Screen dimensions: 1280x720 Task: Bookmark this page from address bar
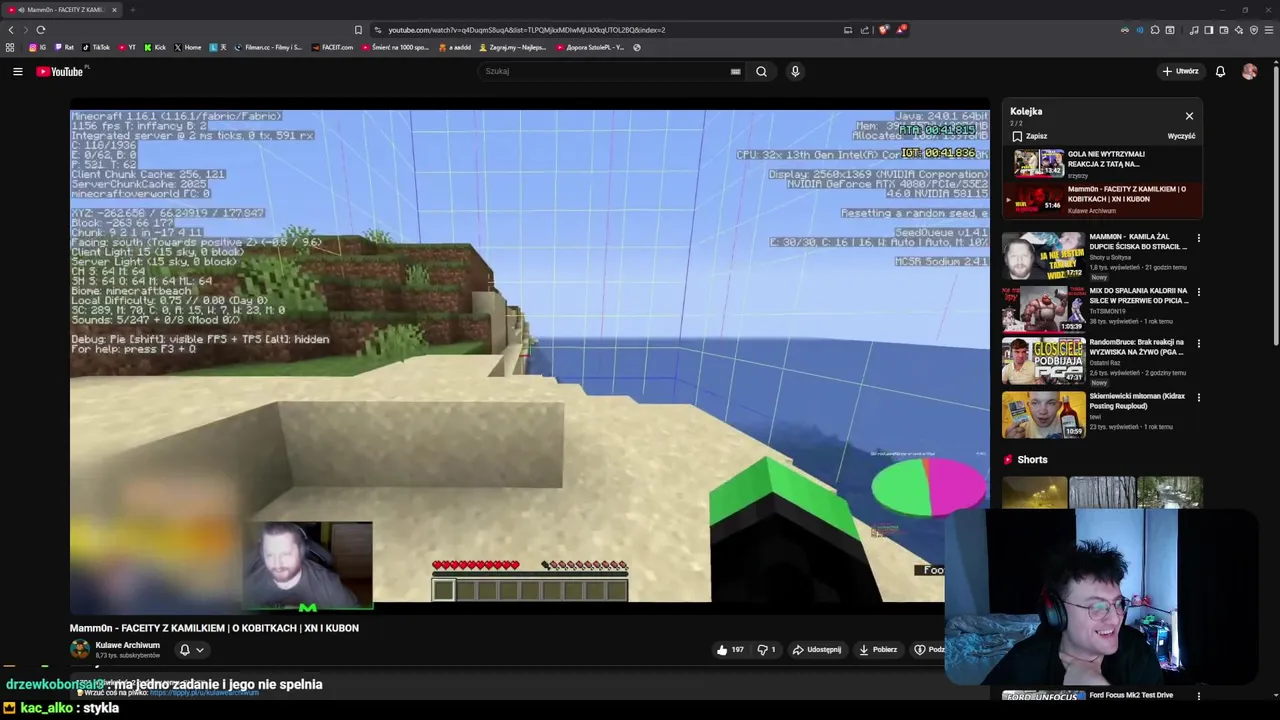coord(358,30)
